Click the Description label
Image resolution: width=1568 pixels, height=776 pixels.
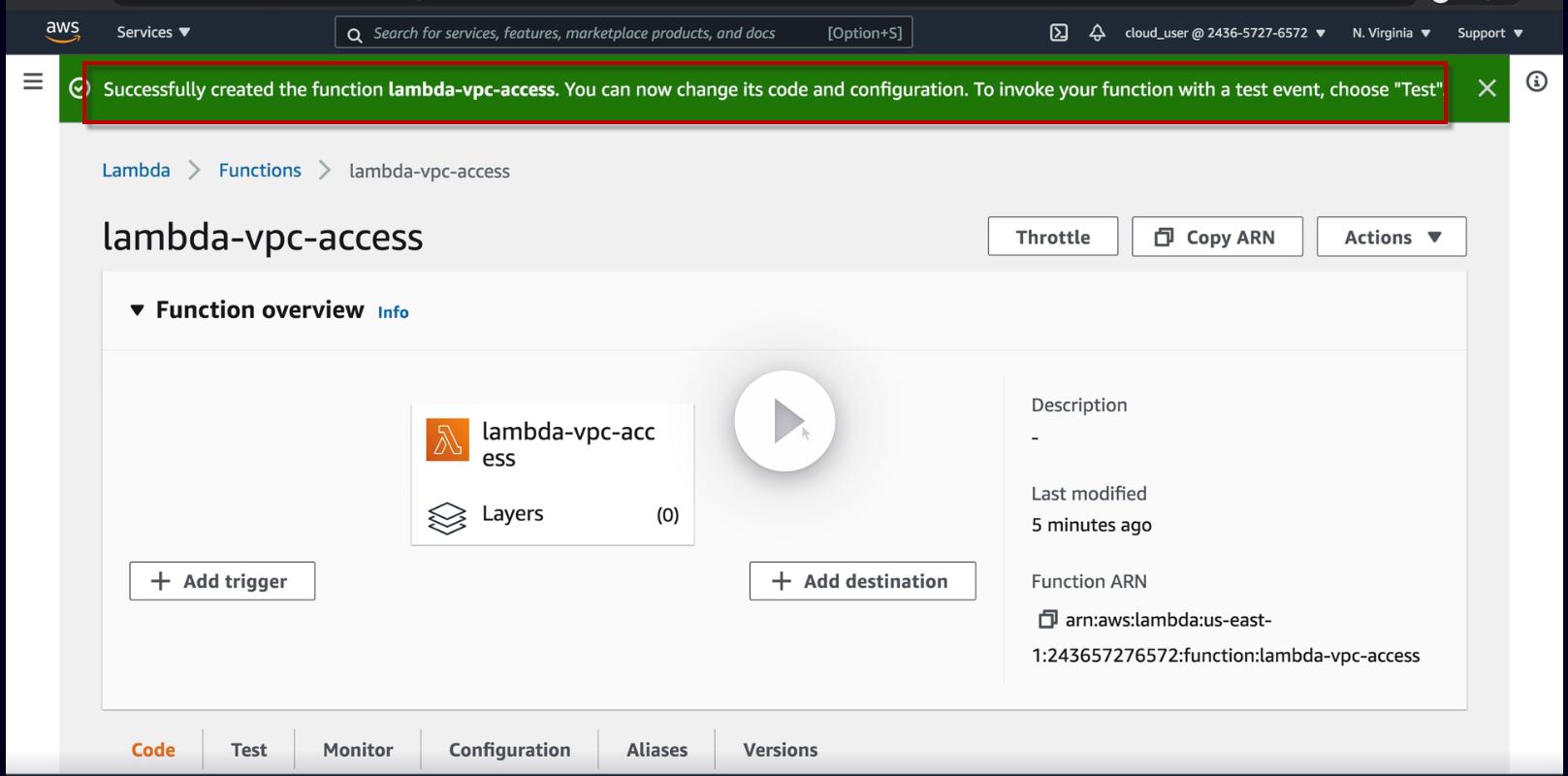(x=1079, y=405)
